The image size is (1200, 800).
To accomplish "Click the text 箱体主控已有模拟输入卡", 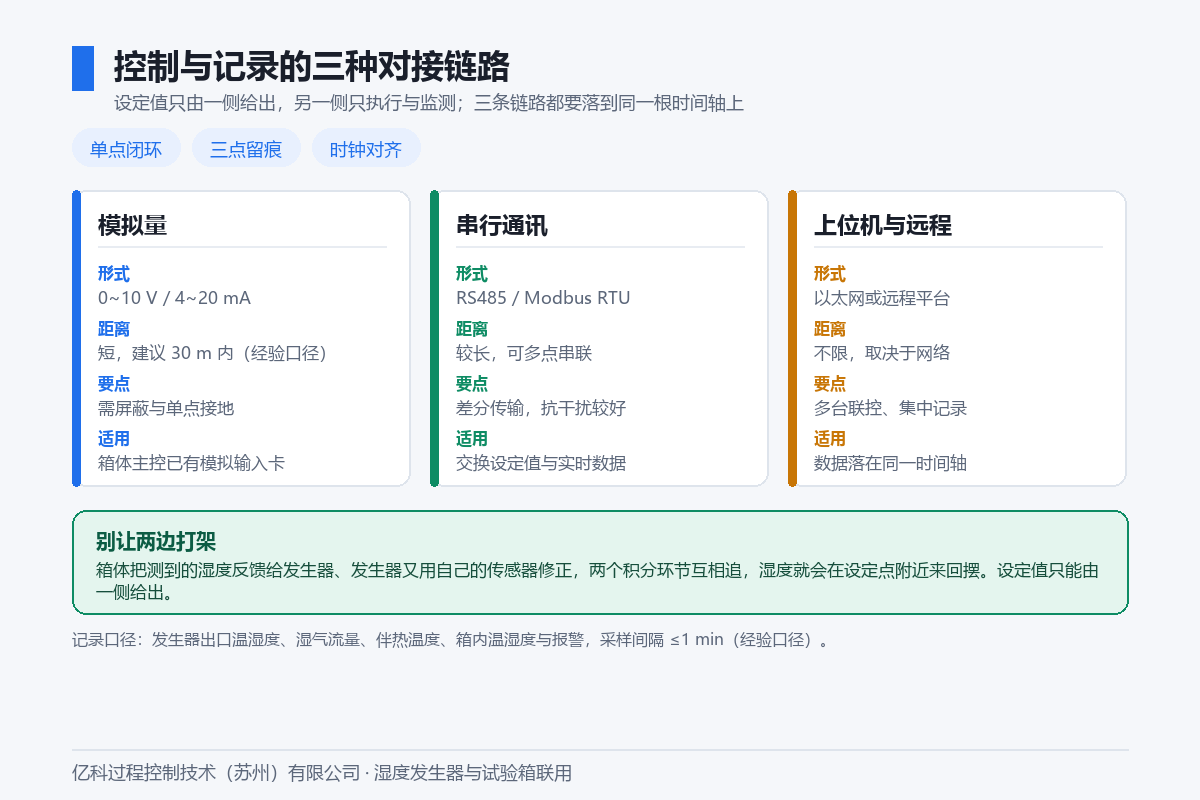I will click(191, 463).
